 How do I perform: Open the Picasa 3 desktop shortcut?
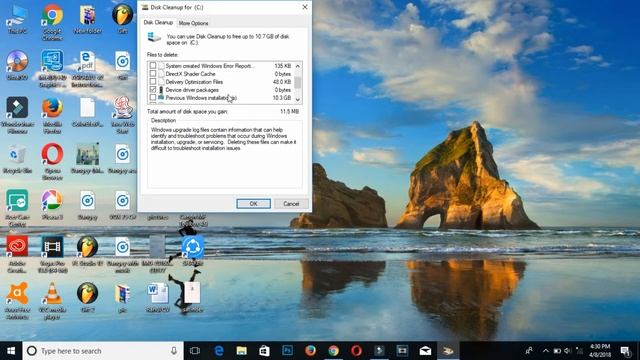(x=52, y=205)
